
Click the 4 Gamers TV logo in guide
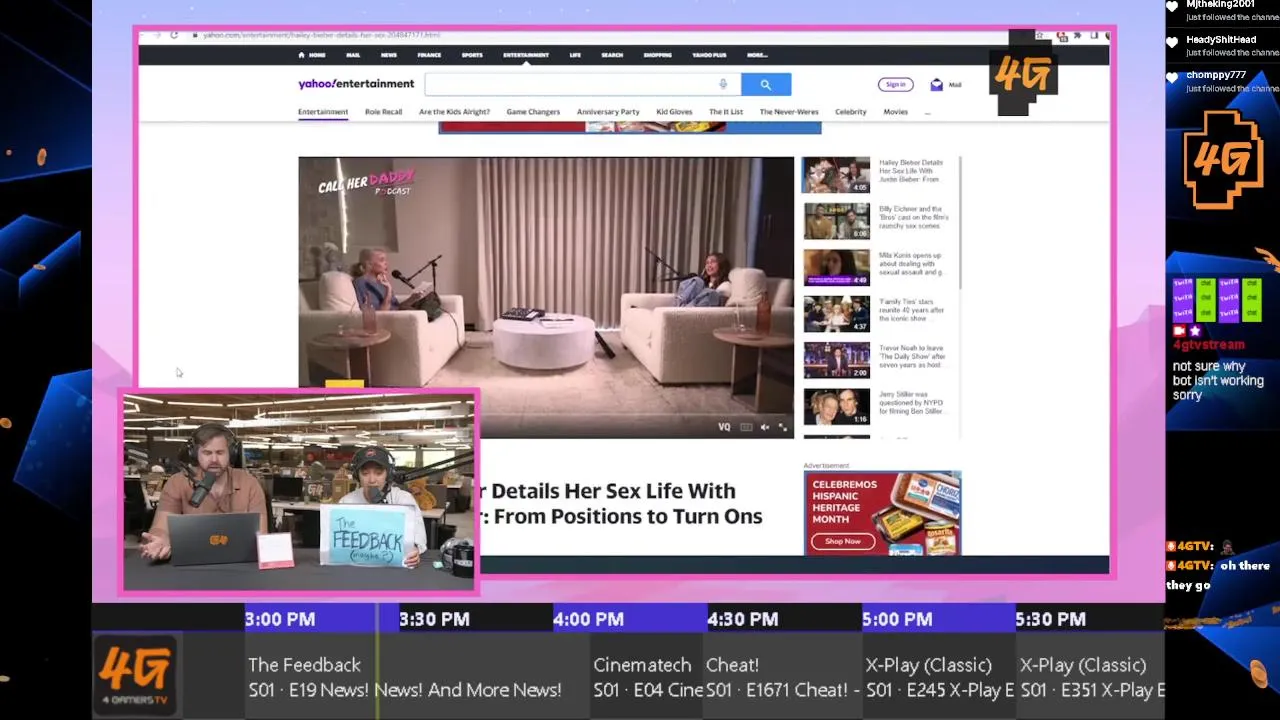[x=135, y=675]
